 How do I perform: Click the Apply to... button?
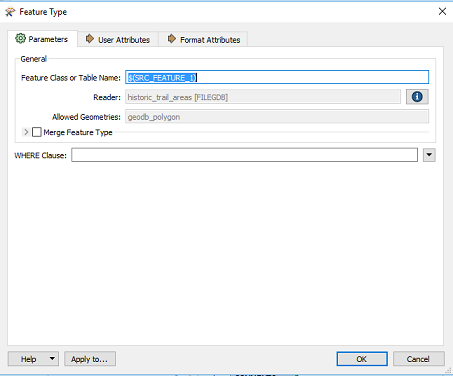point(90,359)
